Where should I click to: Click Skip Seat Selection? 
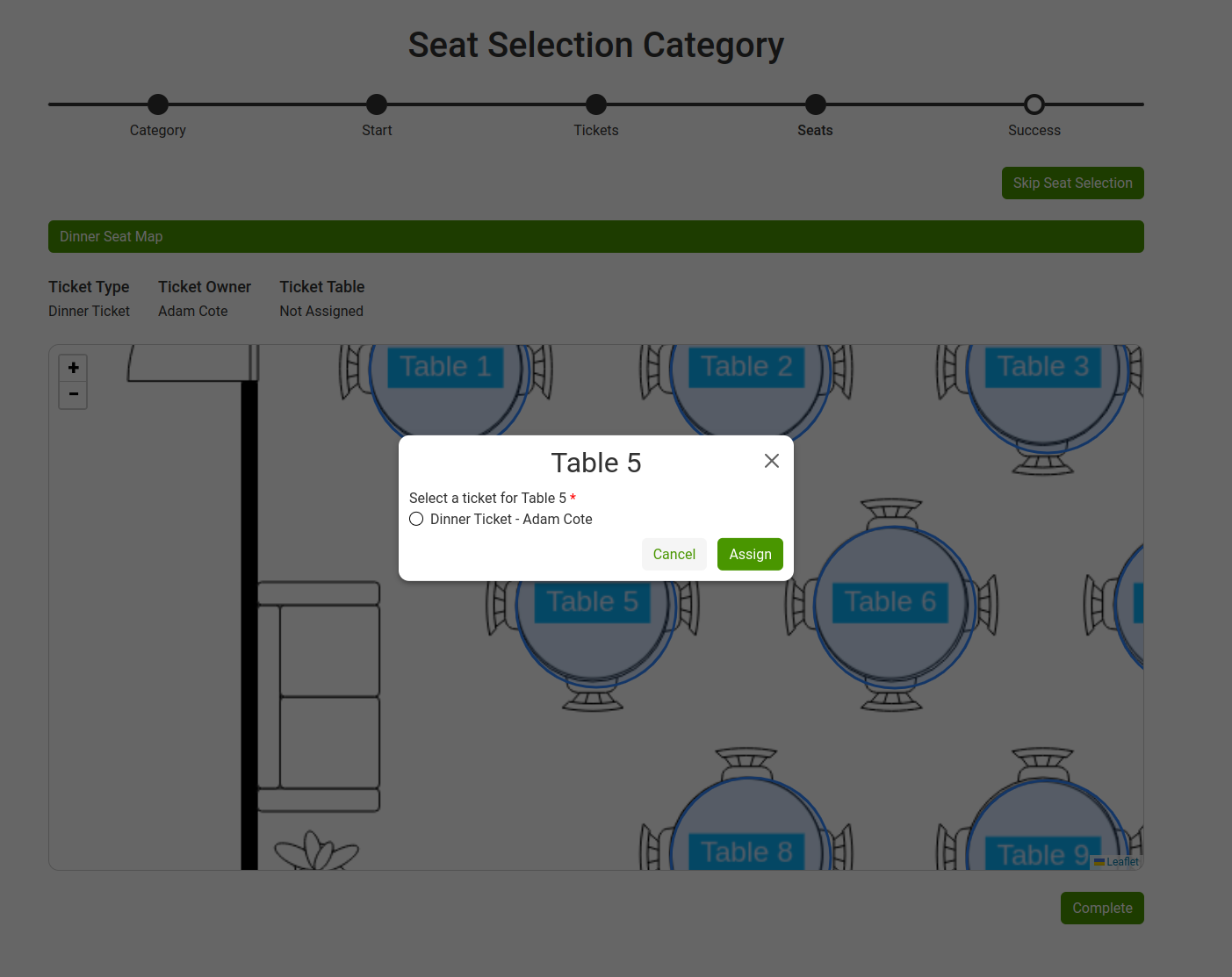coord(1072,183)
